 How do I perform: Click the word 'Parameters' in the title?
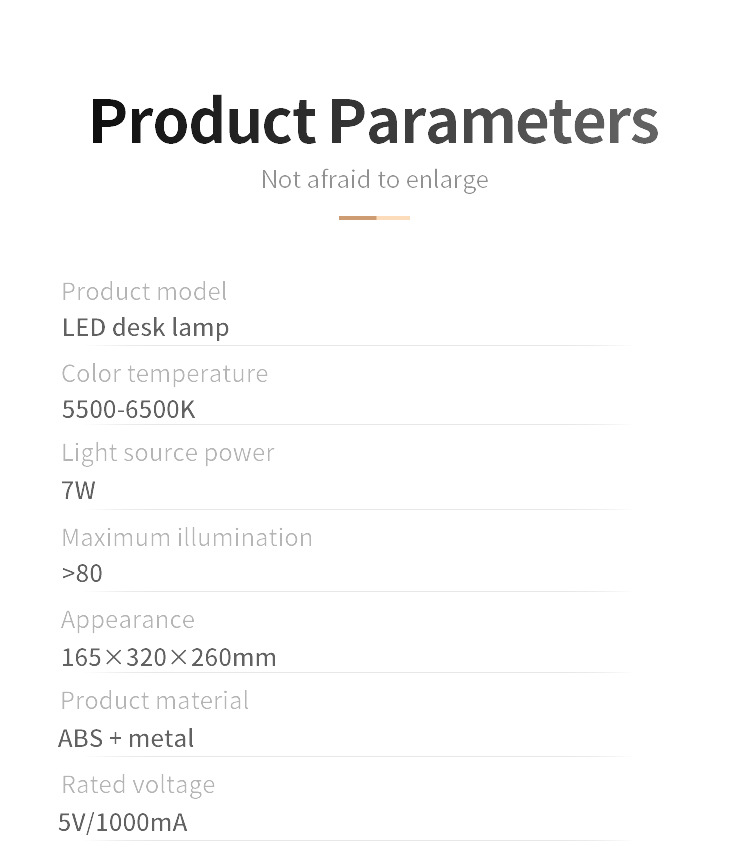[x=493, y=122]
